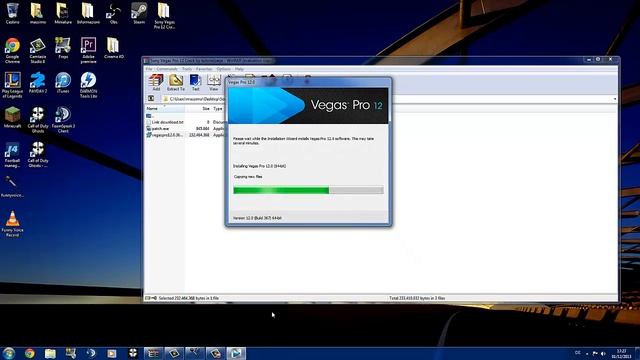The image size is (640, 360).
Task: Launch Call of Duty Ghosts shortcut next to Minecraft
Action: click(x=38, y=120)
